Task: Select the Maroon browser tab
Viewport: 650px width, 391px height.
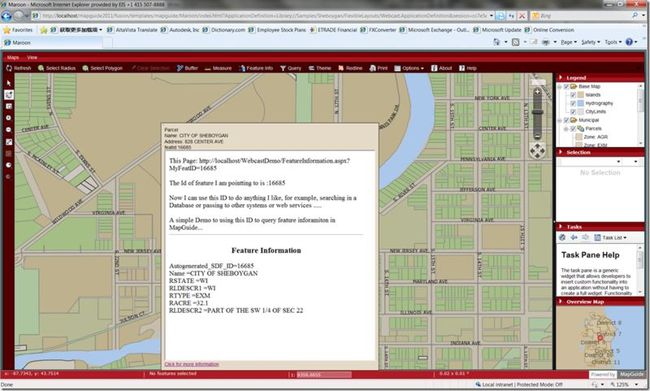Action: tap(52, 42)
